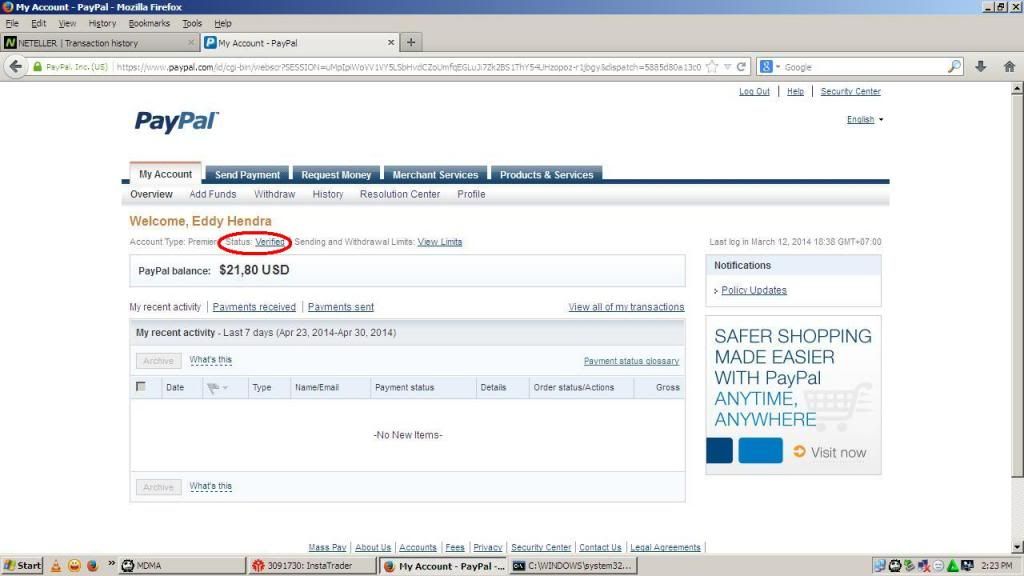Select the My Account - PayPal browser tab
This screenshot has height=576, width=1024.
pyautogui.click(x=299, y=43)
